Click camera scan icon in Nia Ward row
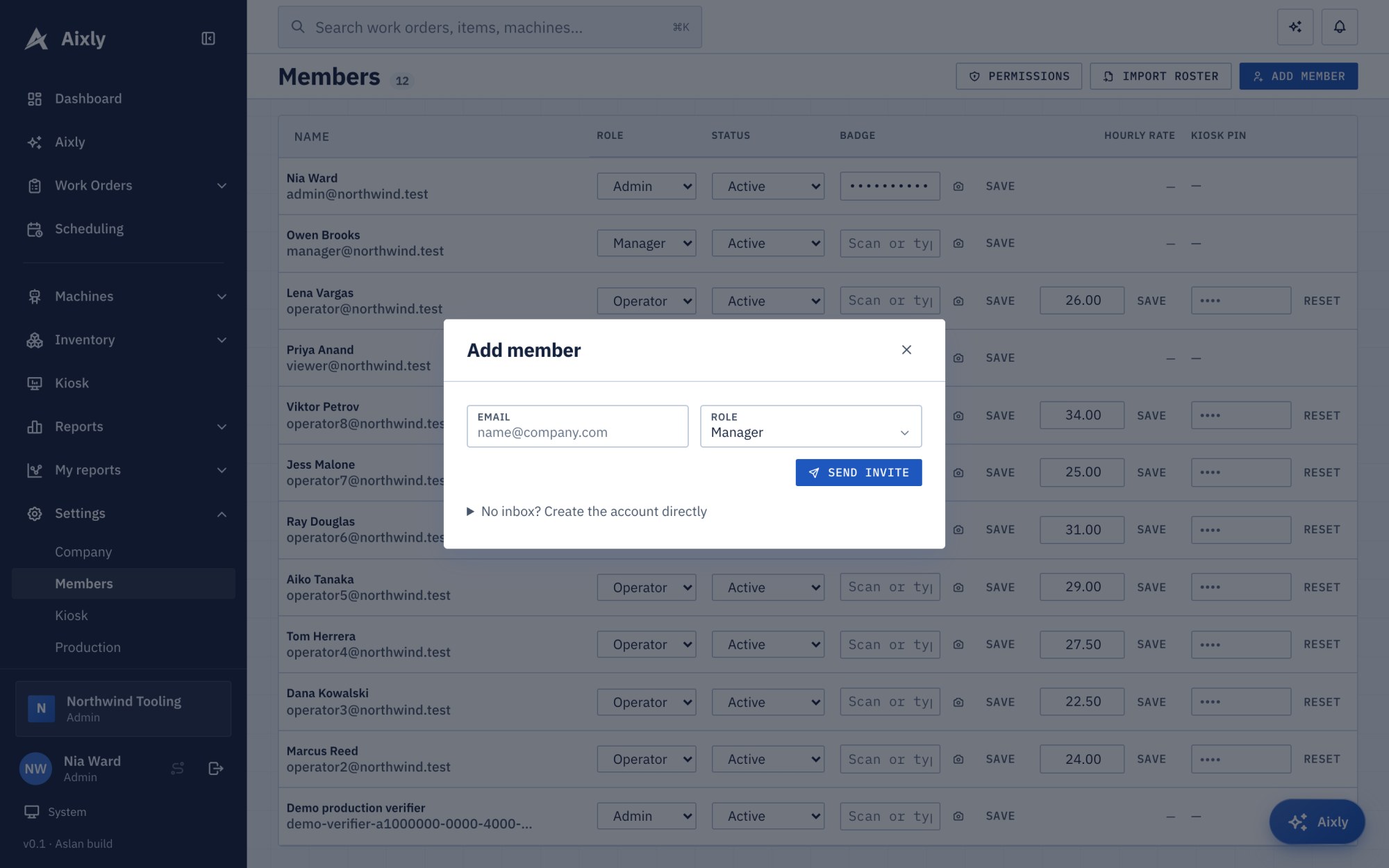This screenshot has height=868, width=1389. click(958, 186)
